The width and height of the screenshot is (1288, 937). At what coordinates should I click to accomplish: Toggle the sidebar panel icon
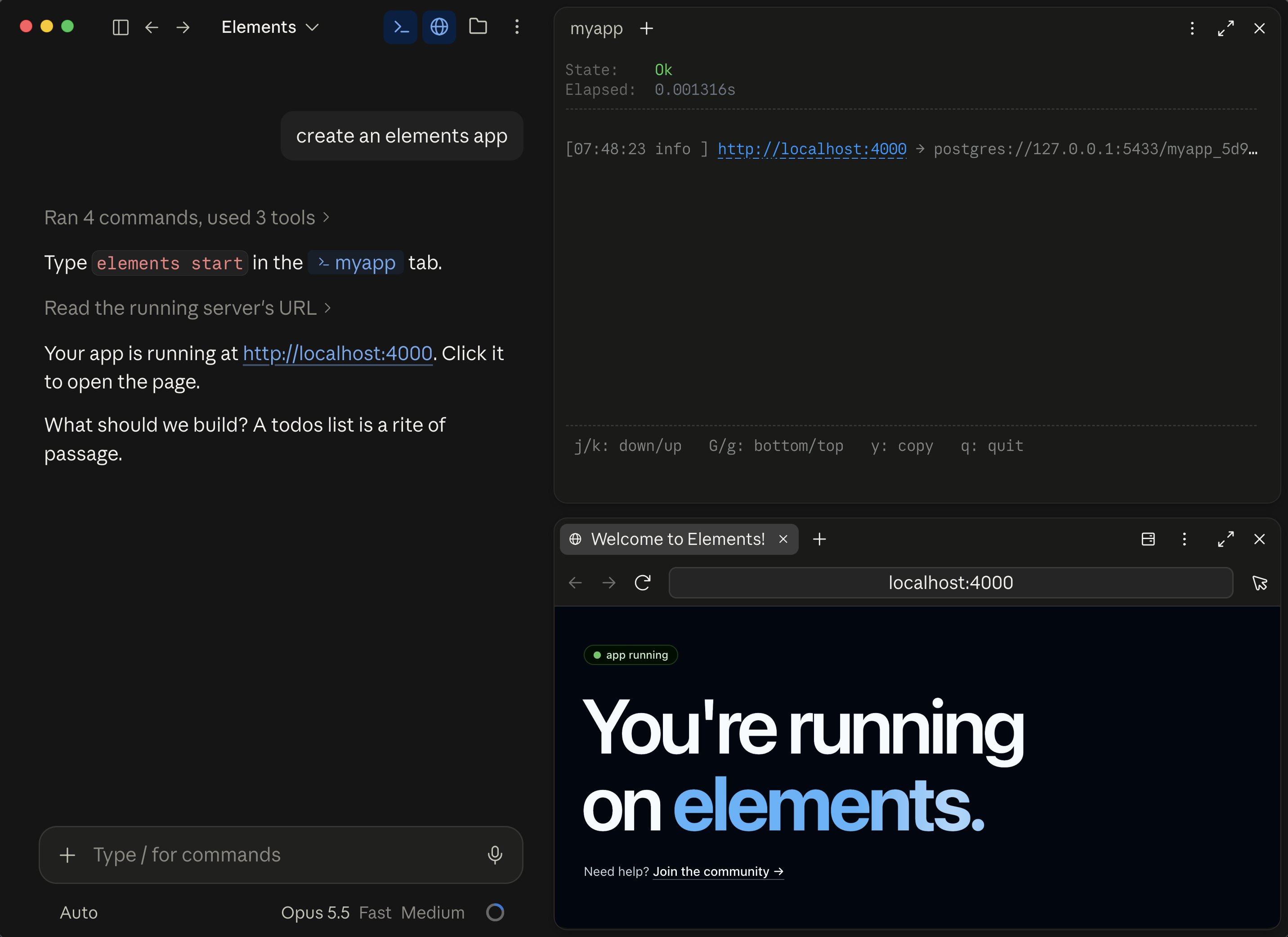[x=121, y=27]
